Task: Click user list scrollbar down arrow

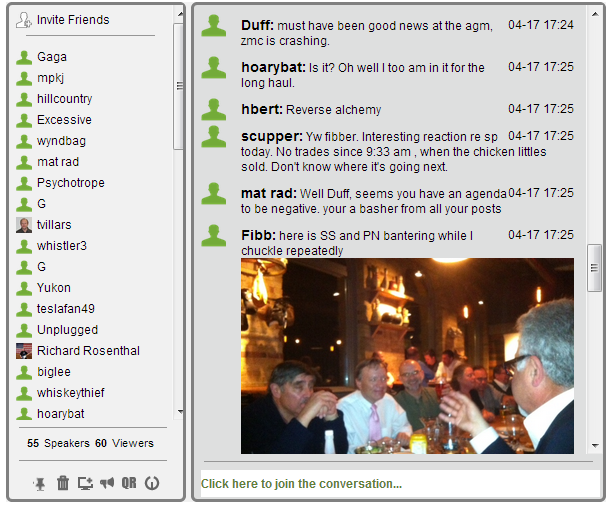Action: [180, 411]
